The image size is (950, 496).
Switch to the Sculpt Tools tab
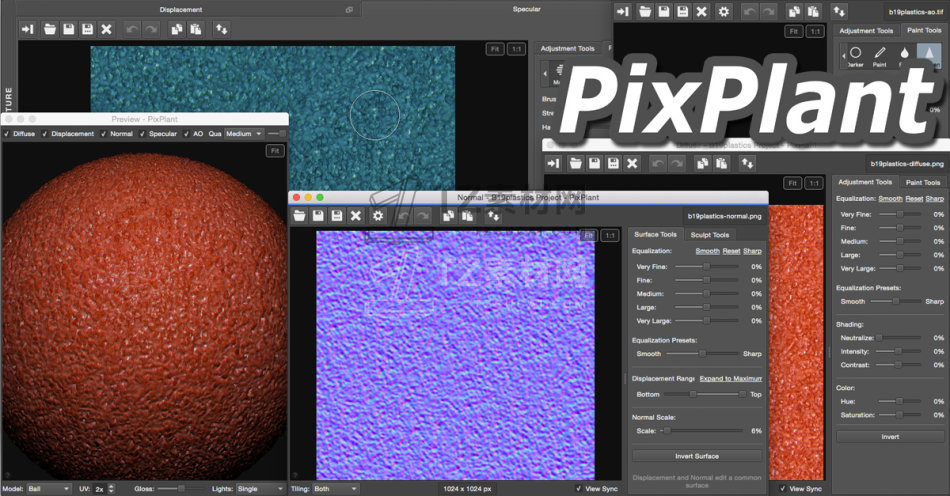tap(709, 234)
